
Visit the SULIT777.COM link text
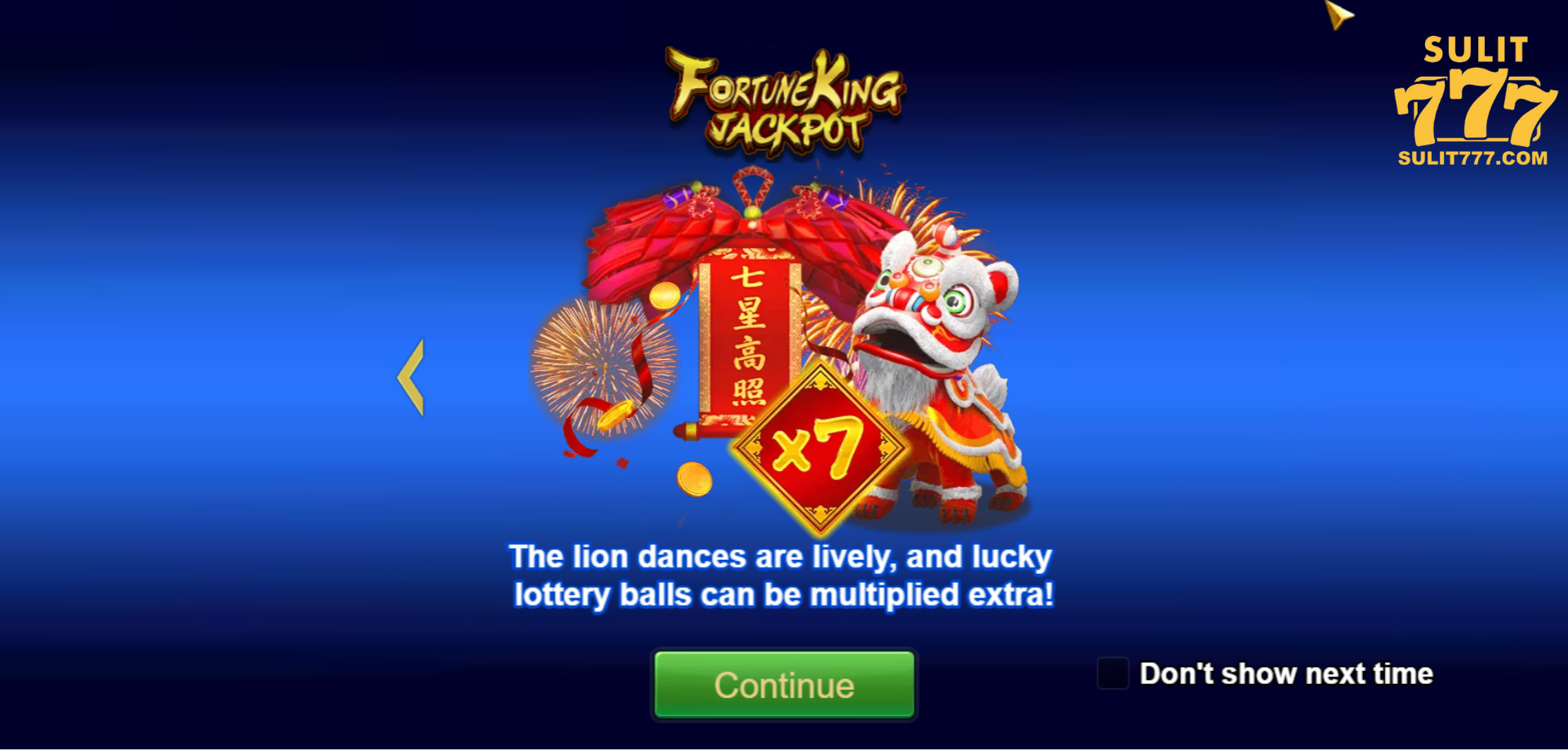1472,158
